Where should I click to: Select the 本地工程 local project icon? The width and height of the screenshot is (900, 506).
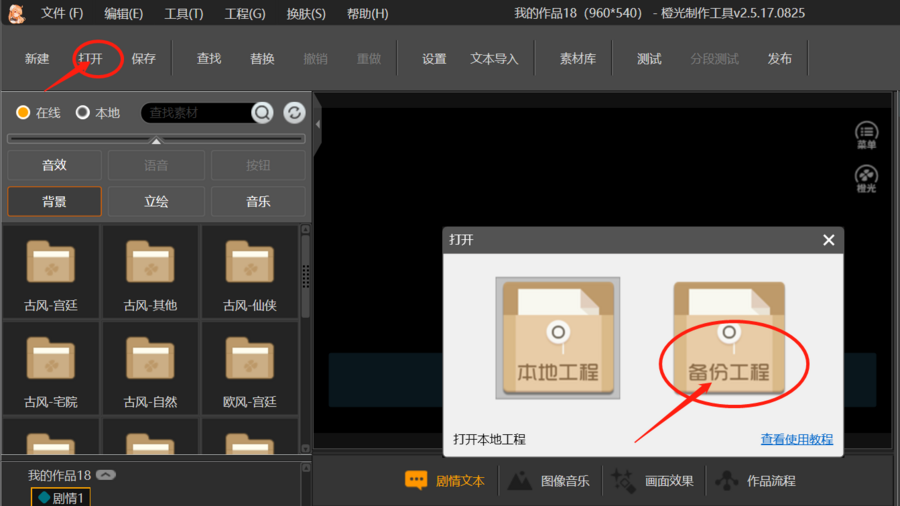[557, 338]
